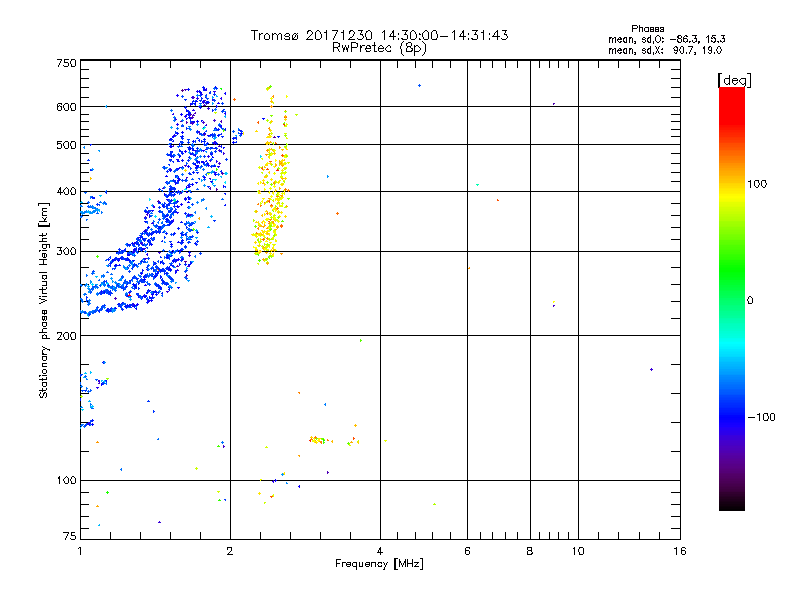The width and height of the screenshot is (800, 600).
Task: Click the x-axis tick label '1'
Action: (x=80, y=551)
